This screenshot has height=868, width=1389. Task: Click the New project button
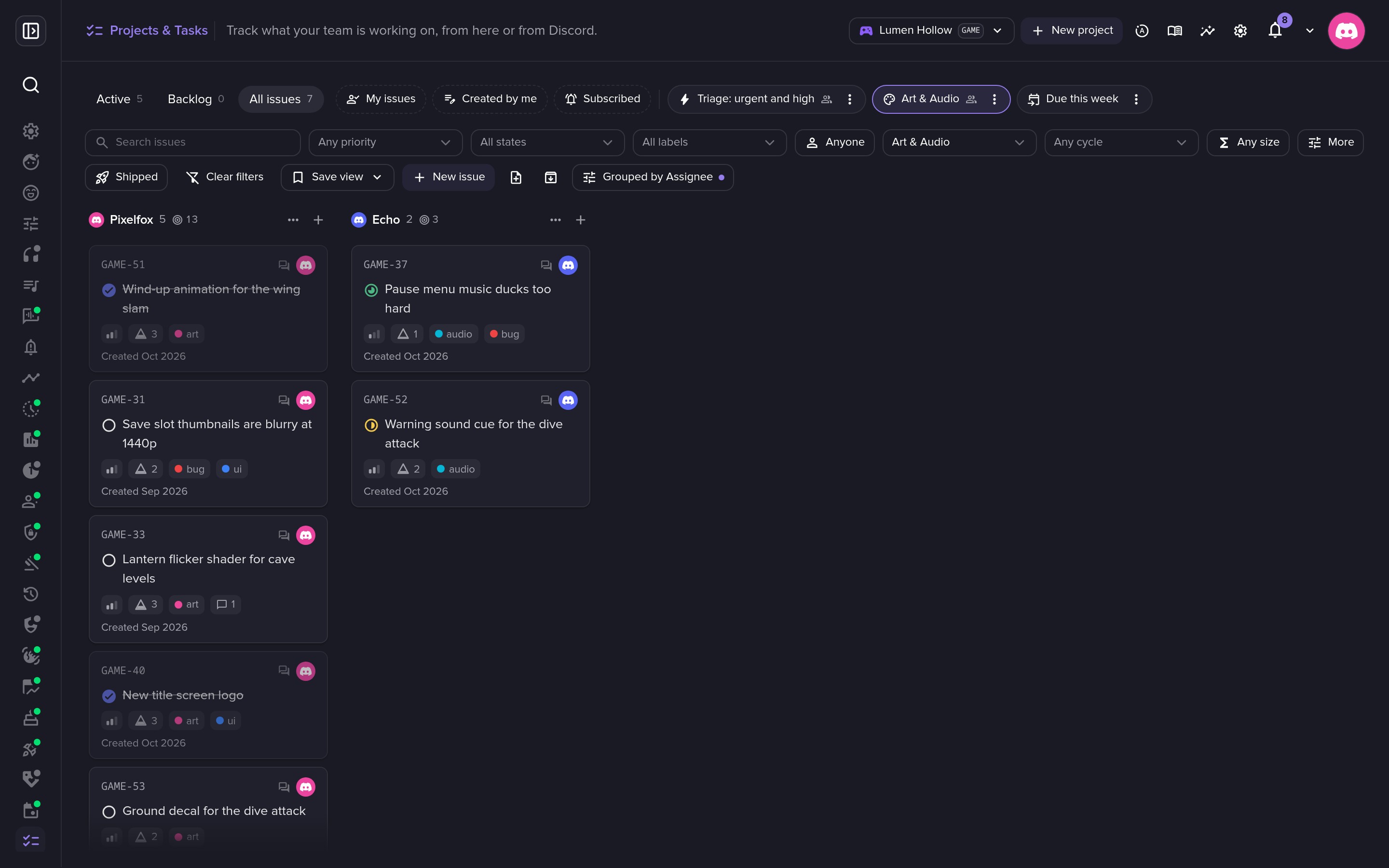[x=1072, y=30]
